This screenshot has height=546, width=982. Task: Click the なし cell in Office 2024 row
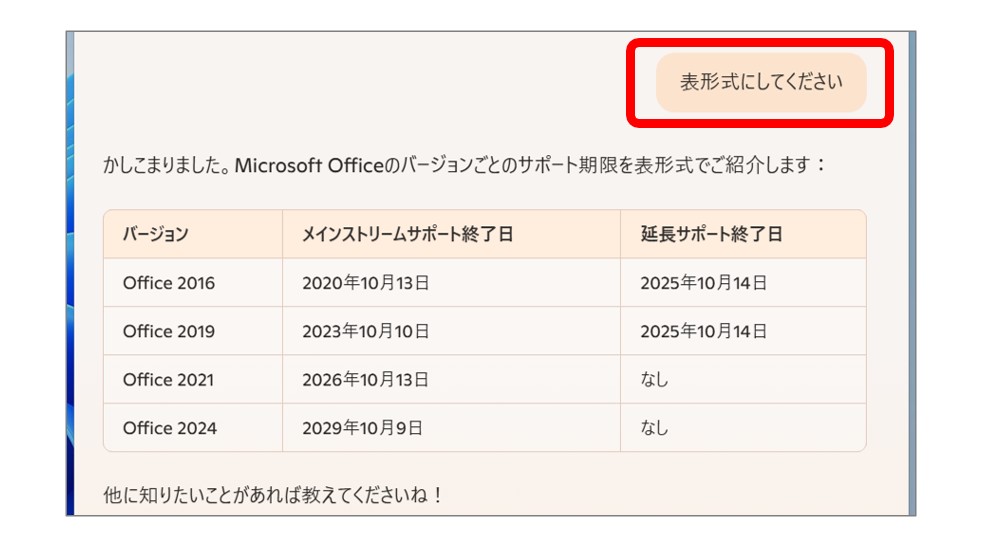point(743,428)
